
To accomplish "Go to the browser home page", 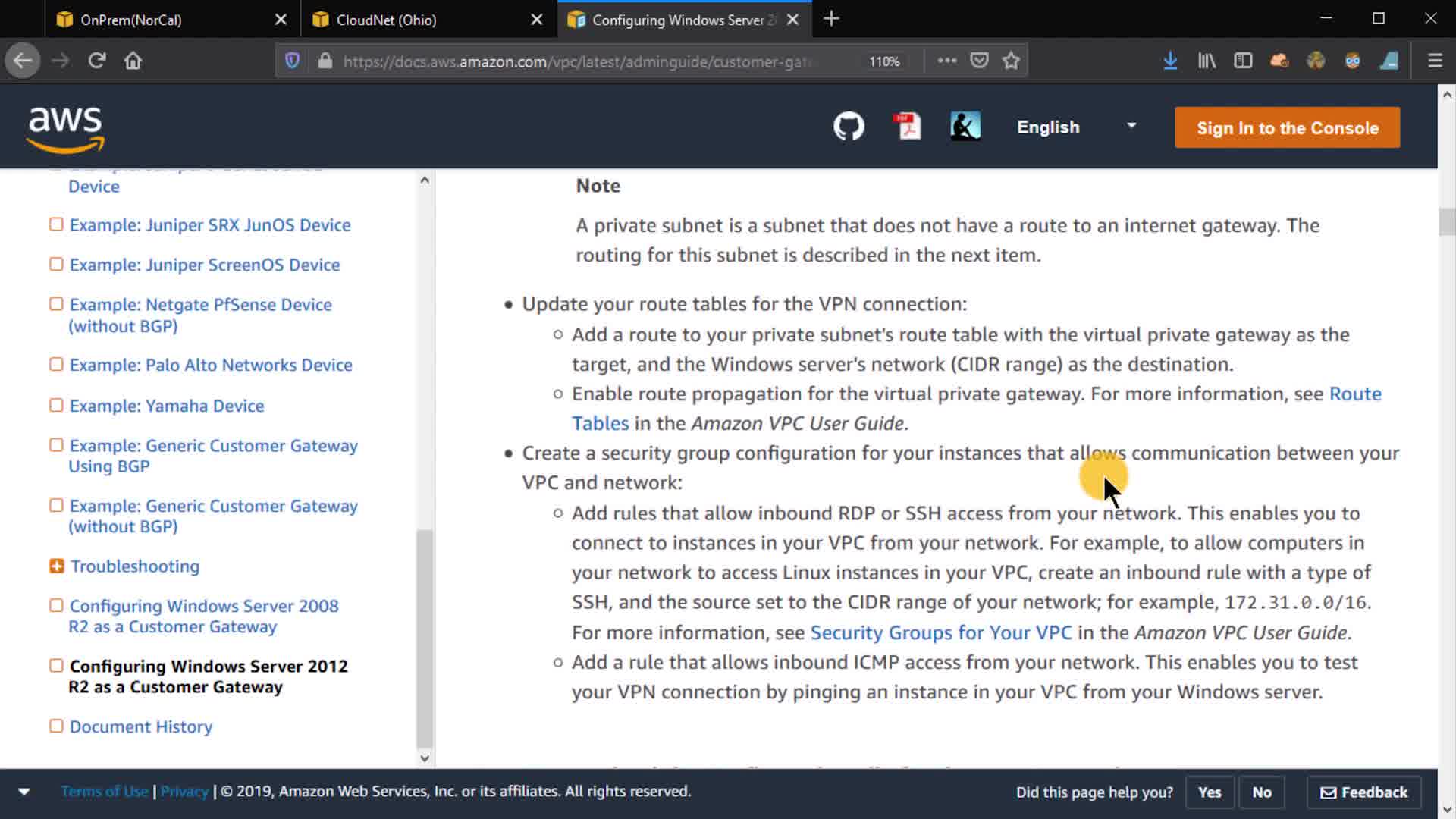I will coord(133,61).
